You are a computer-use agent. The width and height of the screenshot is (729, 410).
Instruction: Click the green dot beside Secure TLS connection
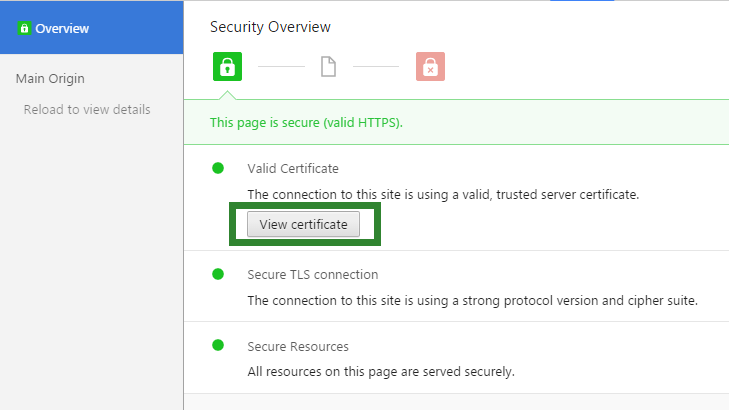tap(218, 274)
